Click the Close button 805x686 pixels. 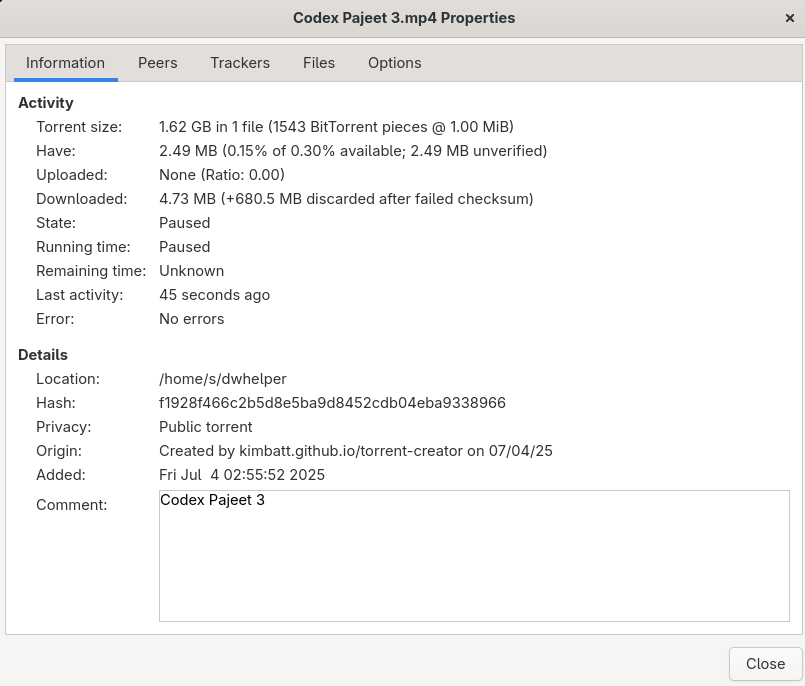(765, 663)
